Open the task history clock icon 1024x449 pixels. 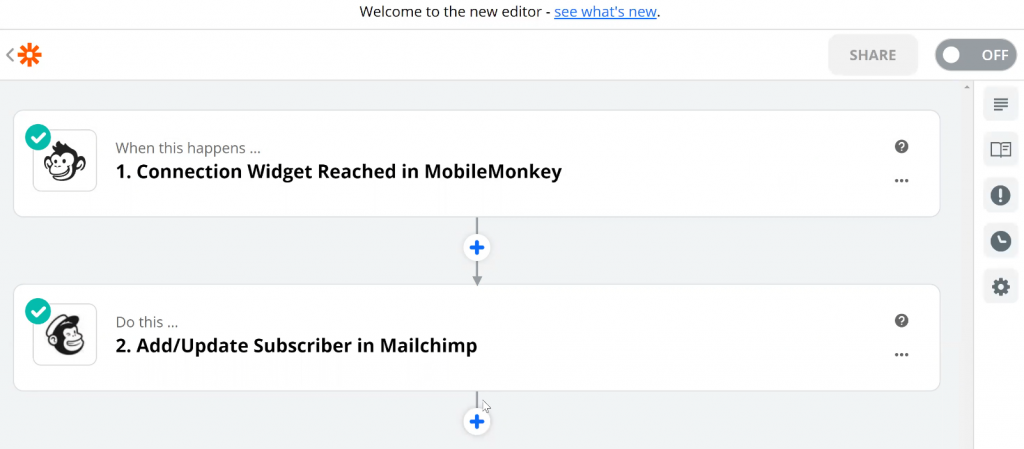pos(1000,241)
